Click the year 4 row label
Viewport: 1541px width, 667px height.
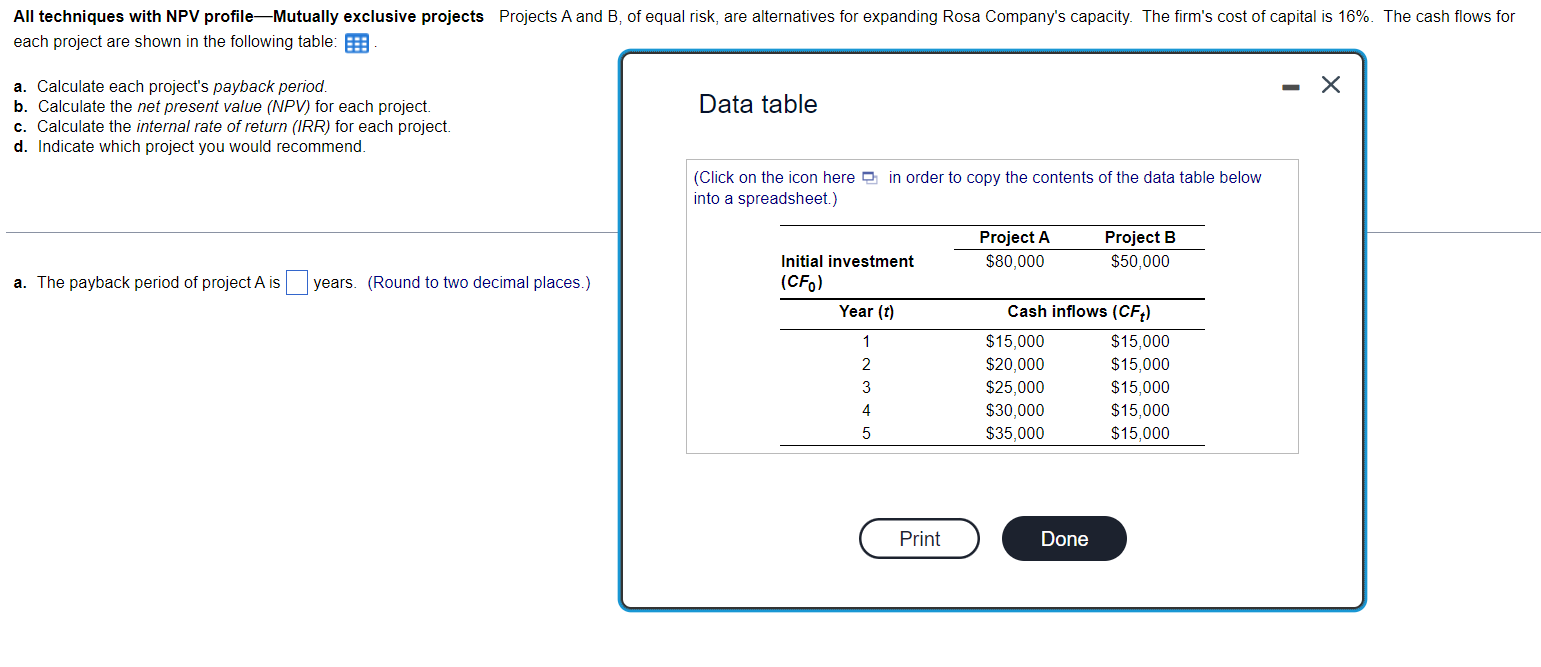(866, 410)
